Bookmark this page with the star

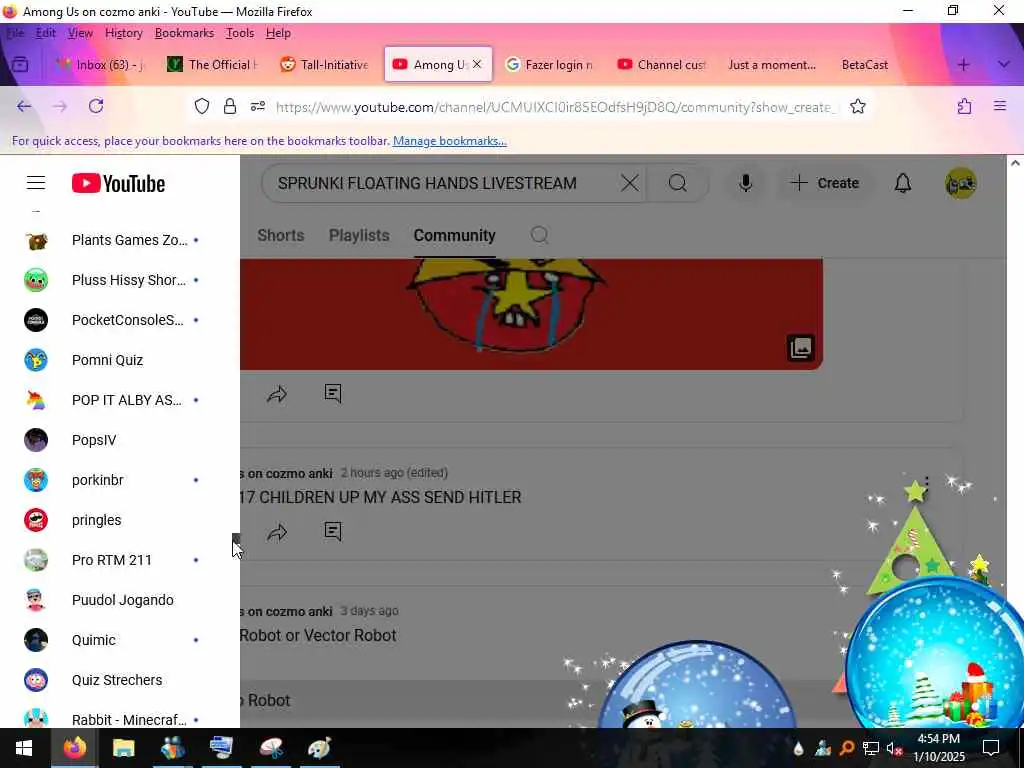[x=857, y=106]
